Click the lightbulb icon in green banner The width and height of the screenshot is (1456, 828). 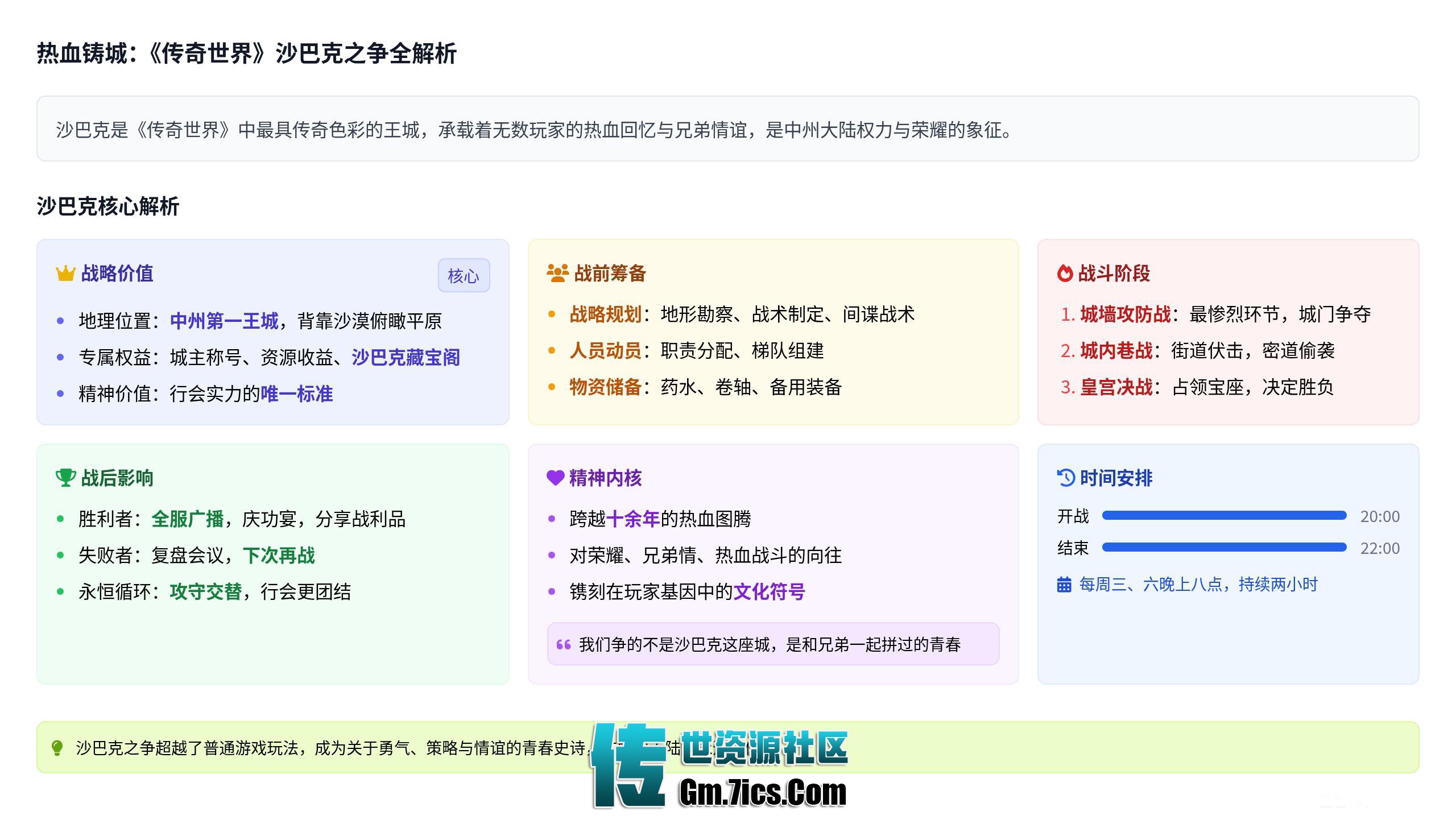click(x=57, y=748)
